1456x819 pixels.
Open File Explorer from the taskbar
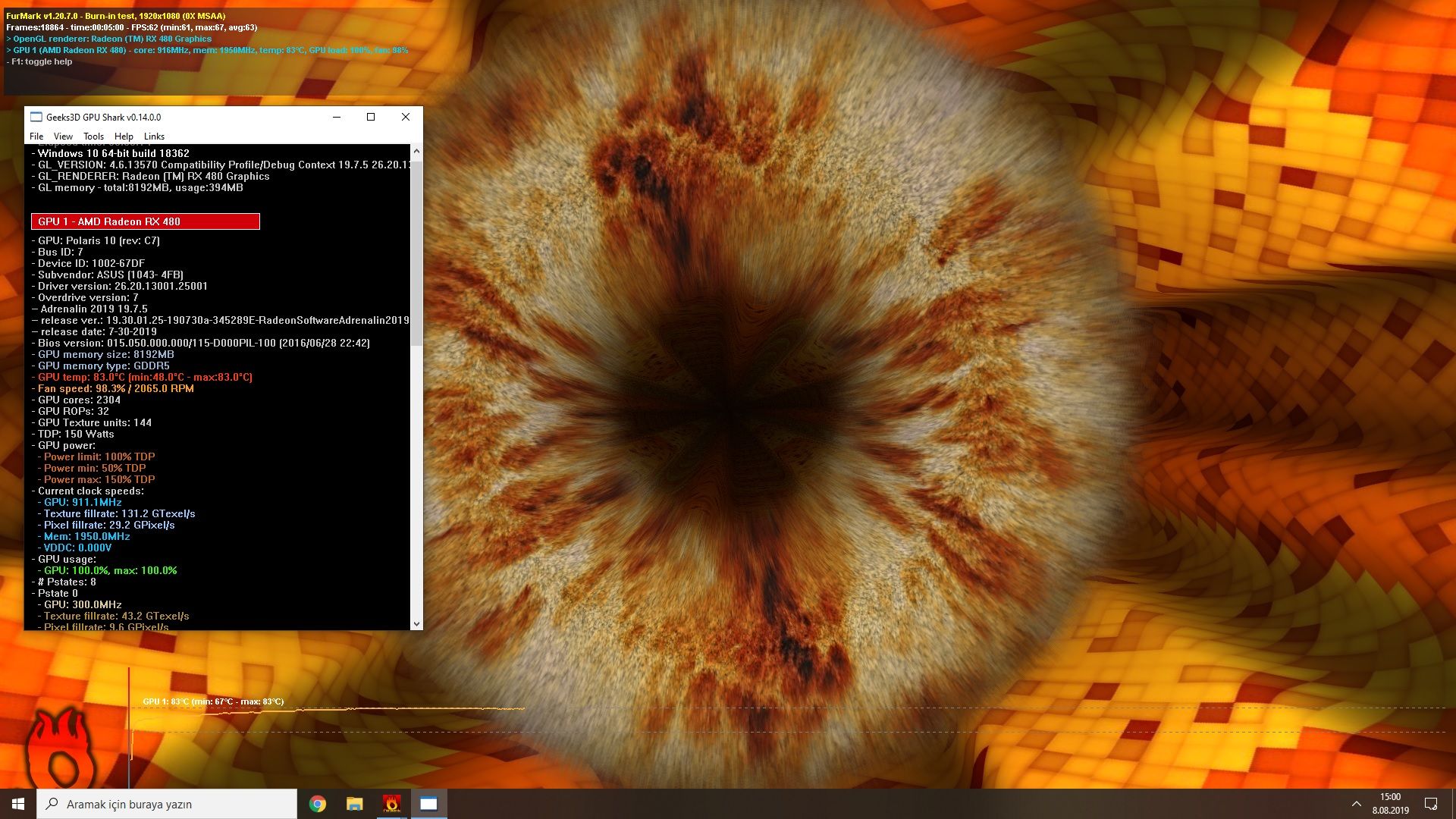tap(354, 804)
